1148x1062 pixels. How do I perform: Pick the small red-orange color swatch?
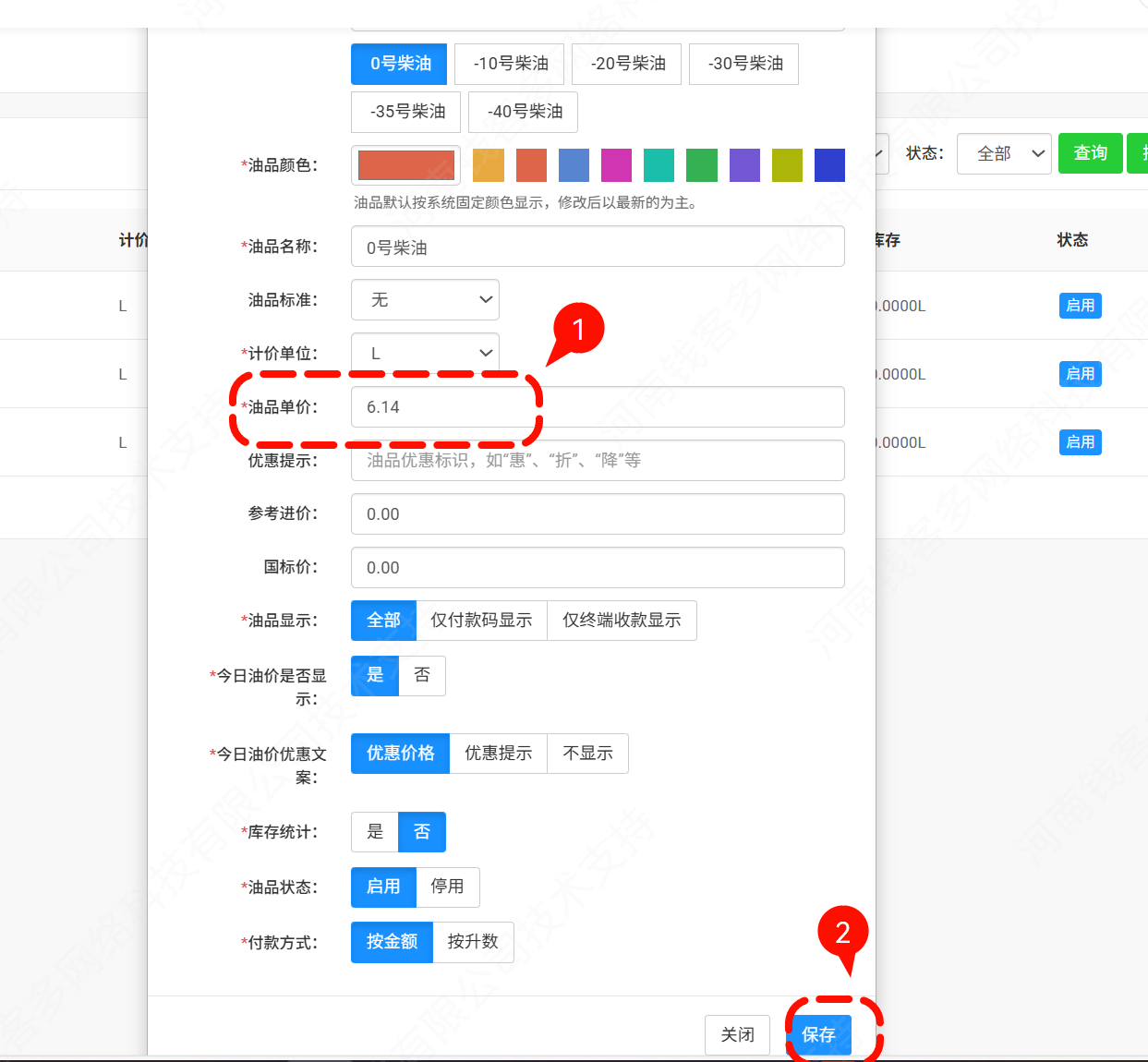point(531,165)
